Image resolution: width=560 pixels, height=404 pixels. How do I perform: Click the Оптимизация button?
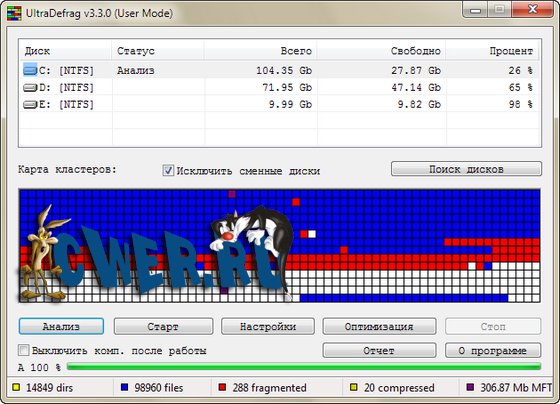pyautogui.click(x=379, y=326)
